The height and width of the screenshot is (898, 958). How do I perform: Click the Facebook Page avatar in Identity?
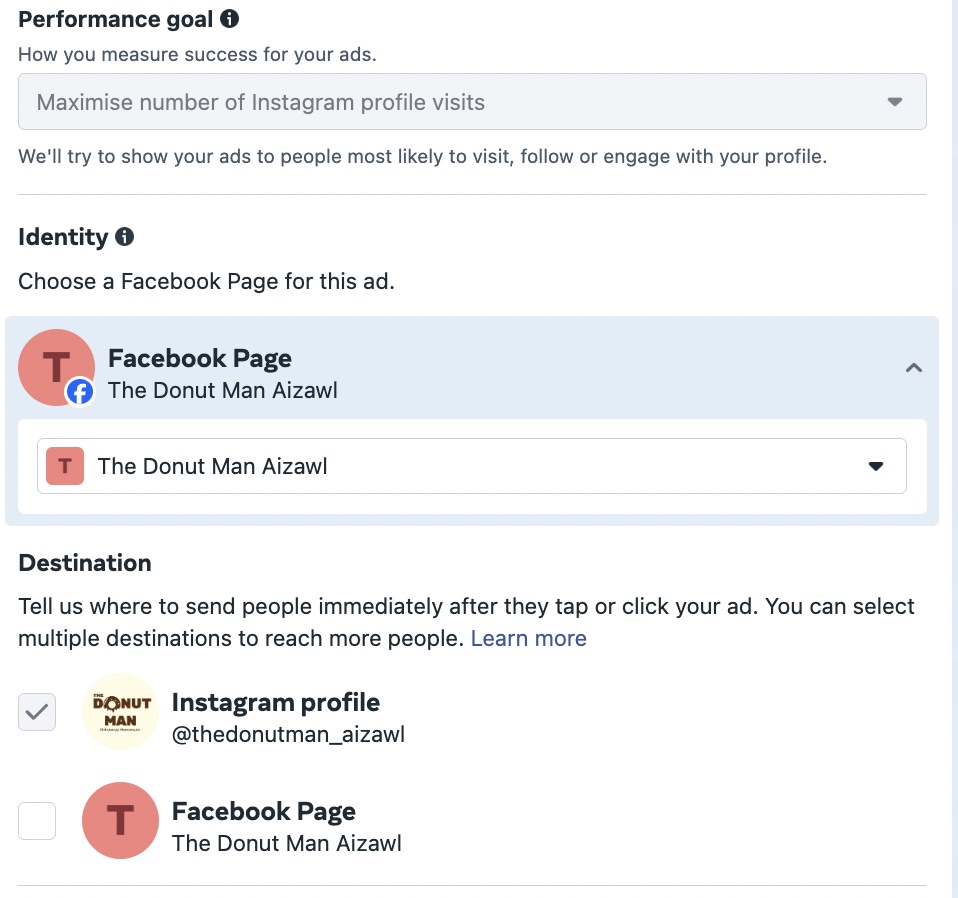point(55,366)
